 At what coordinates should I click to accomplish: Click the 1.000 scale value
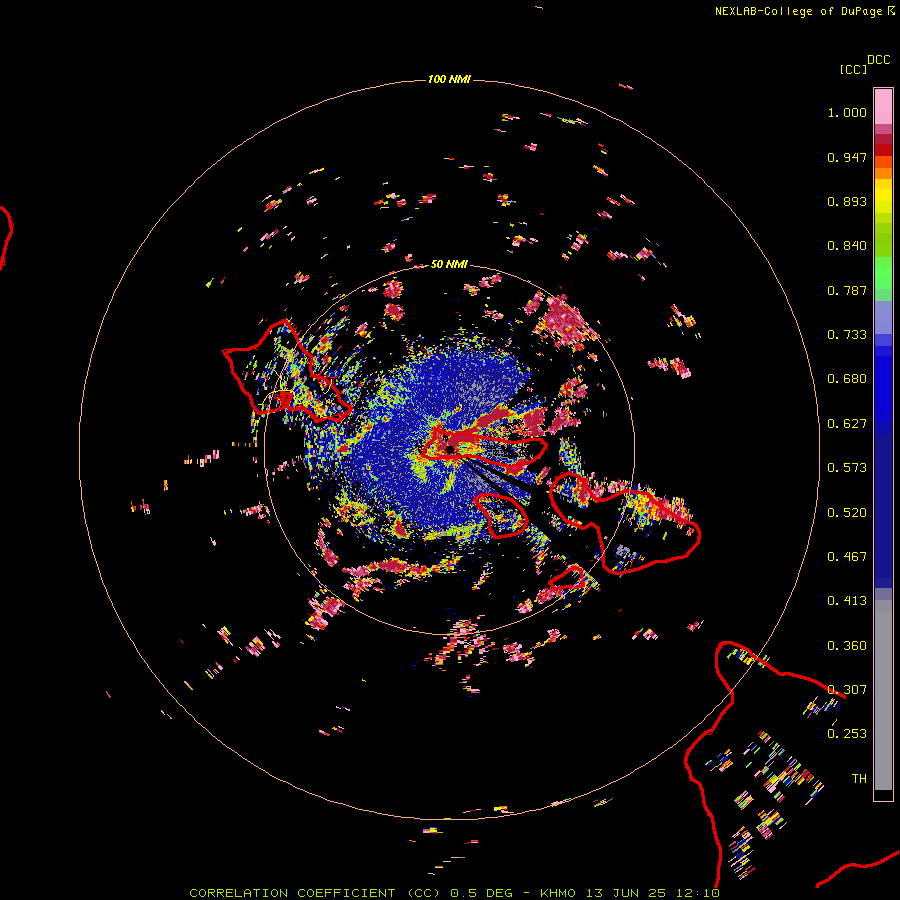pyautogui.click(x=847, y=112)
